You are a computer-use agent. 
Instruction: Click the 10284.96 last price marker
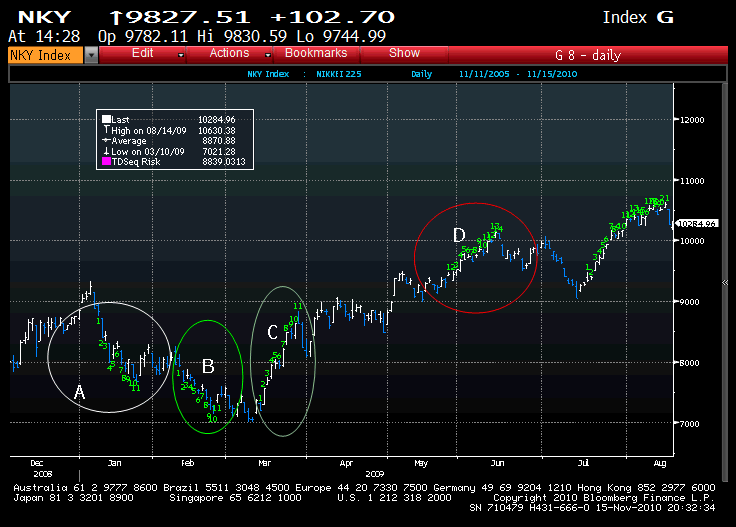tap(697, 224)
